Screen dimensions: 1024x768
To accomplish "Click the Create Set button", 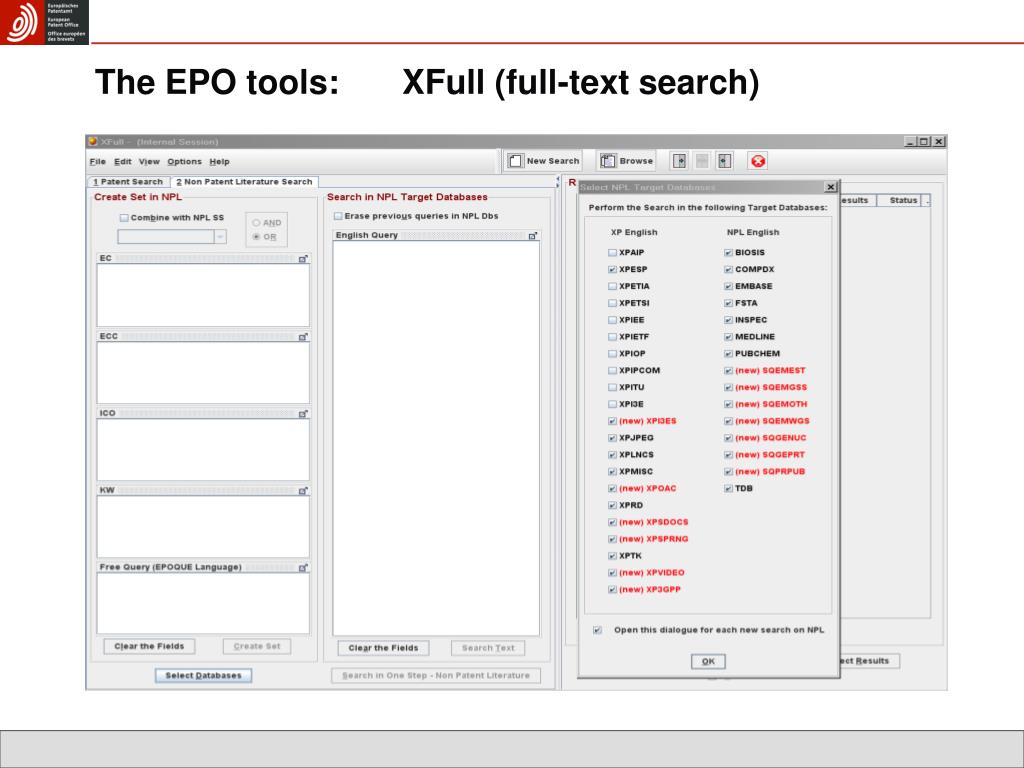I will point(257,647).
